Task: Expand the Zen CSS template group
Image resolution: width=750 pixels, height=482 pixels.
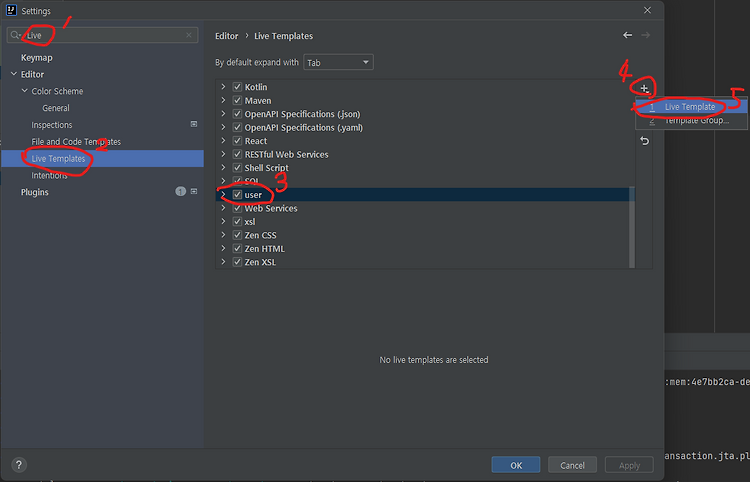Action: (x=223, y=235)
